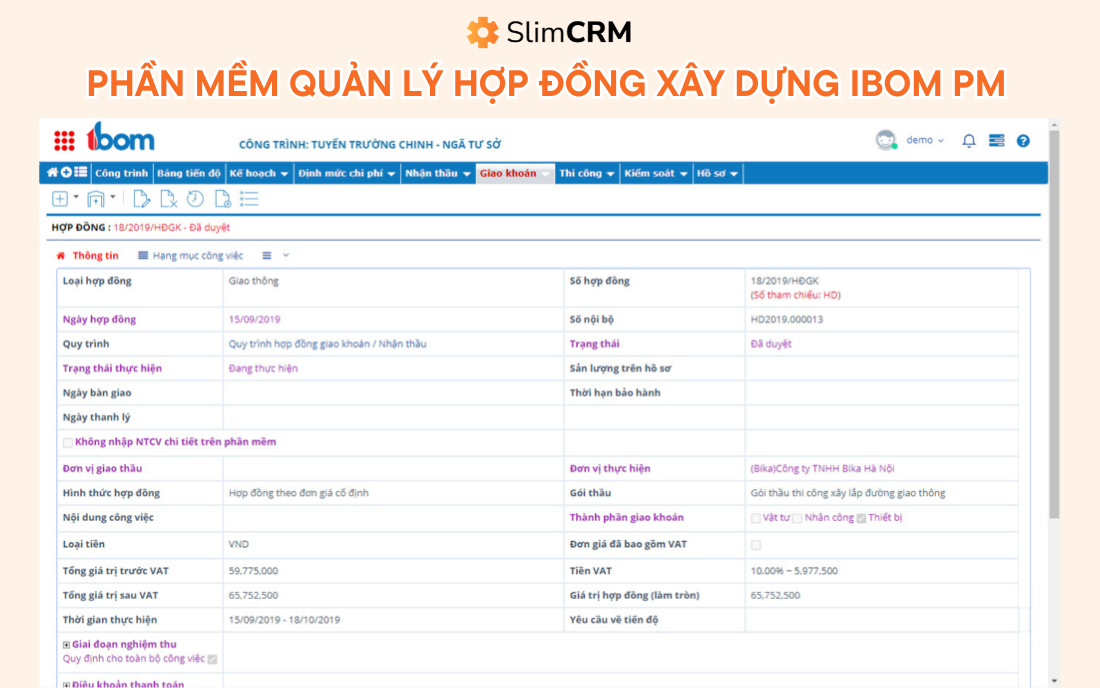Tick the Vật tư checkbox

click(x=756, y=518)
